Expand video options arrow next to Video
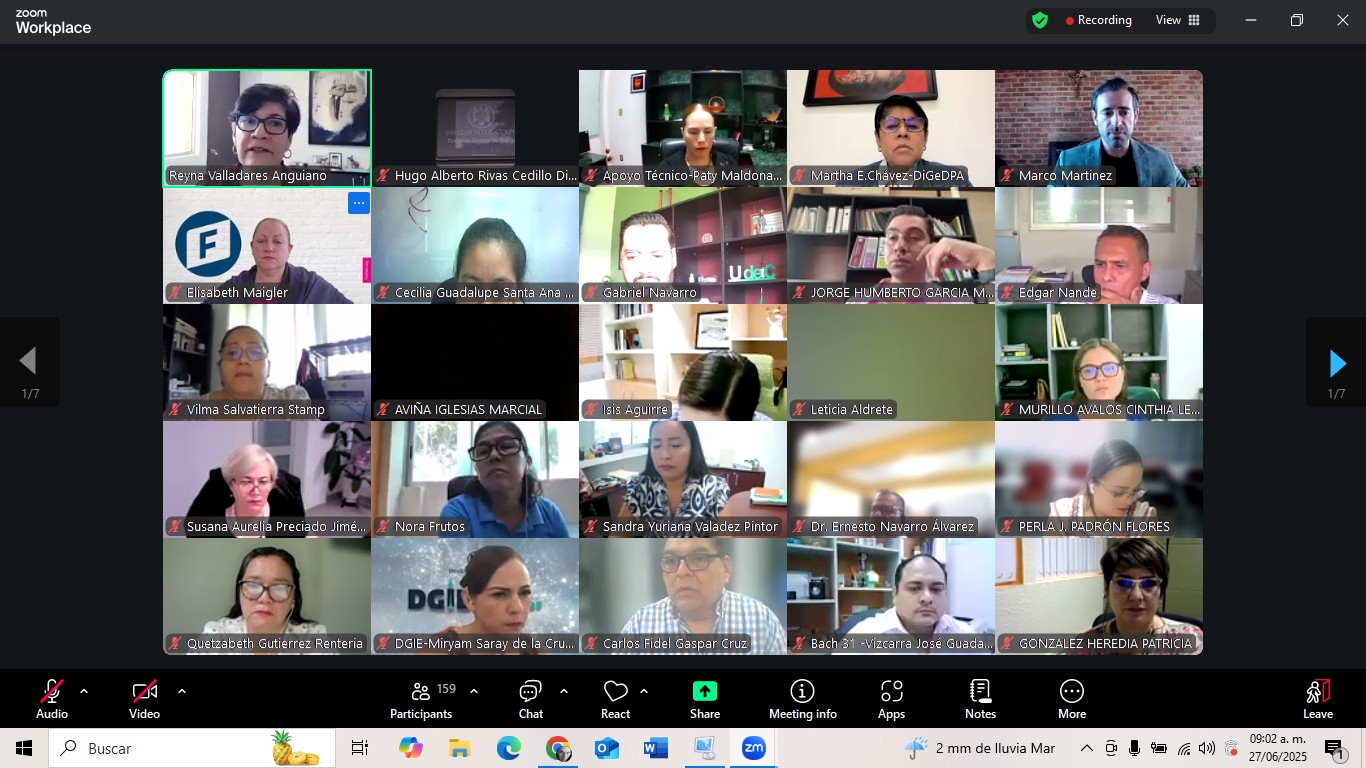The image size is (1366, 768). 182,691
